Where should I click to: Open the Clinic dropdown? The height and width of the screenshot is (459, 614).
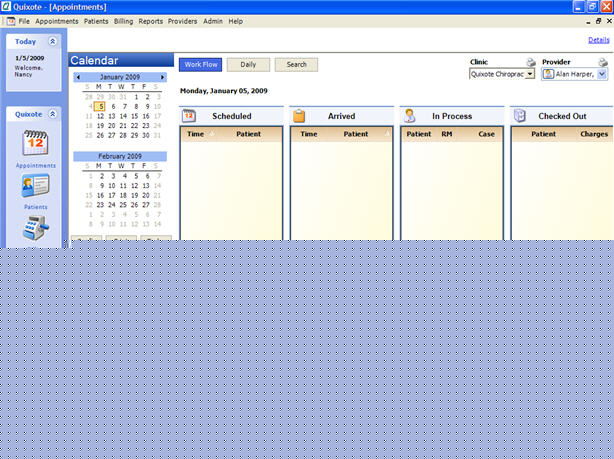(530, 74)
